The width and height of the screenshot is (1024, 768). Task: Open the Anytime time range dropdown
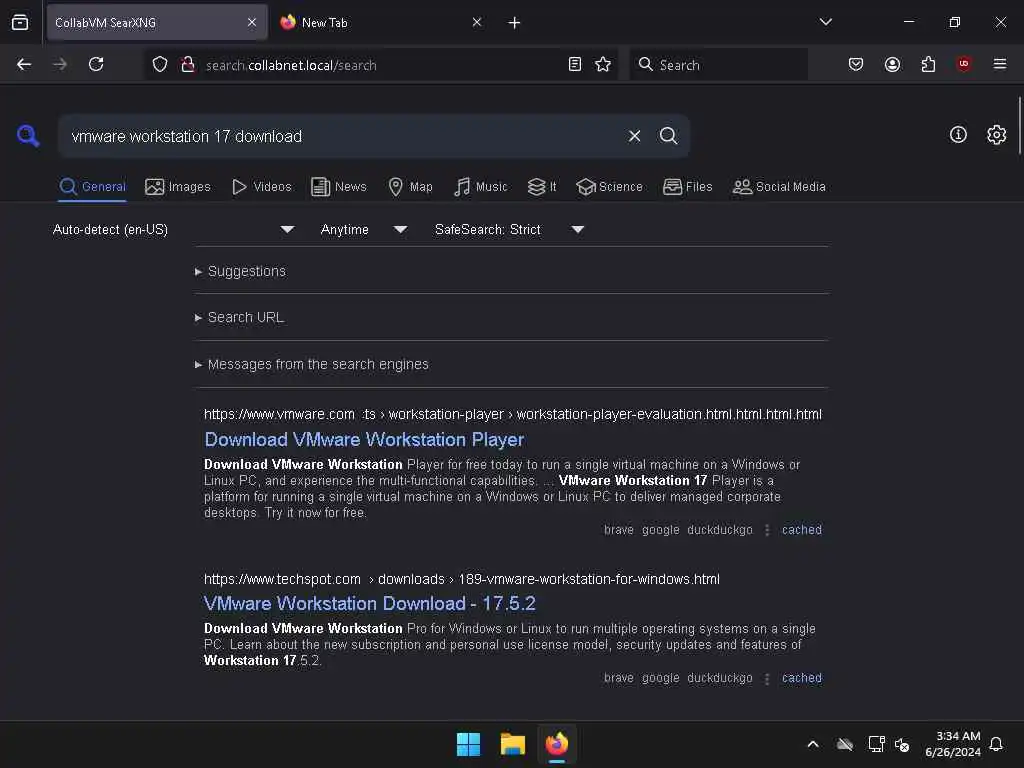363,229
